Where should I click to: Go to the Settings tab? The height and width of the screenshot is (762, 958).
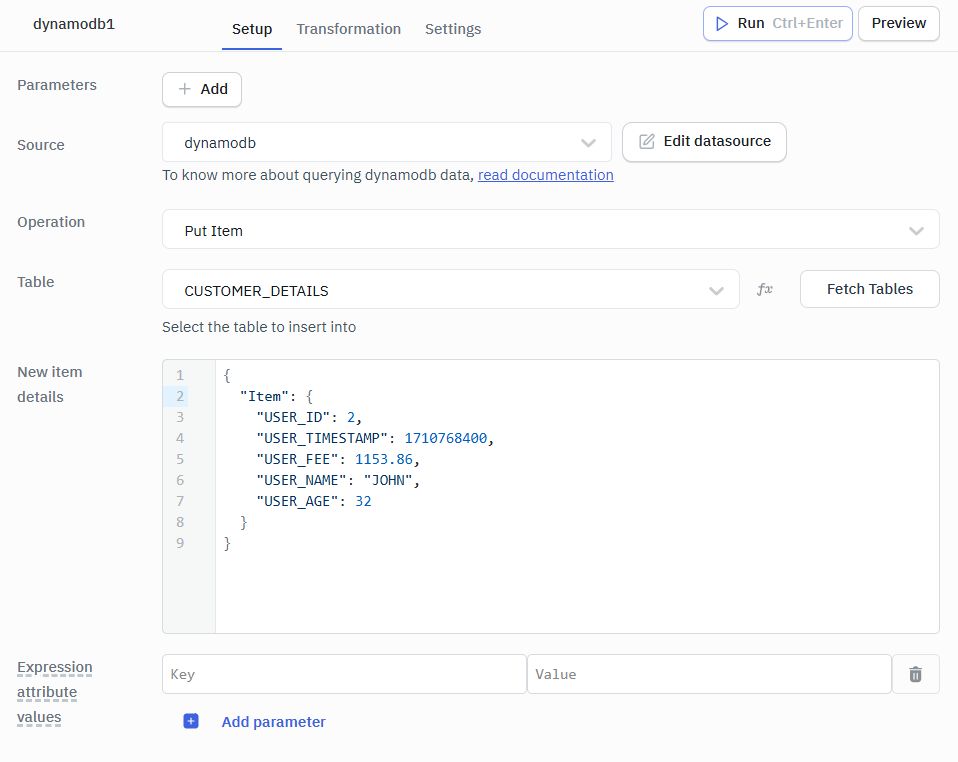453,29
